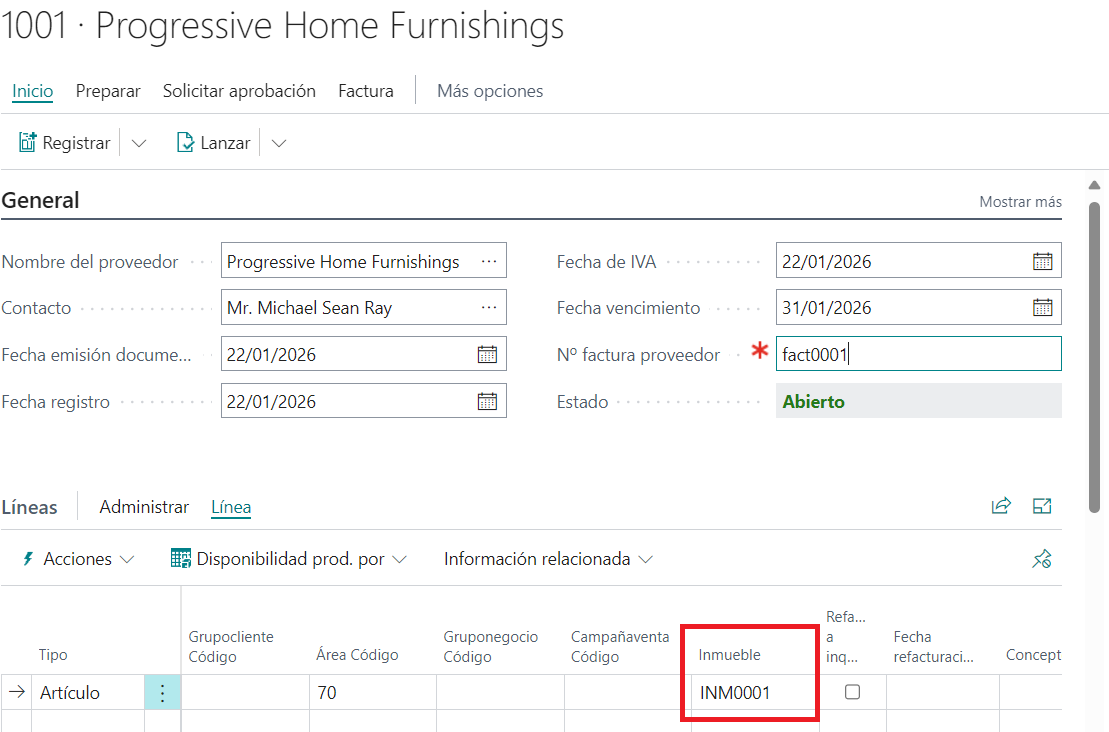This screenshot has width=1109, height=732.
Task: Open lookup ellipsis for Nombre del proveedor
Action: coord(489,262)
